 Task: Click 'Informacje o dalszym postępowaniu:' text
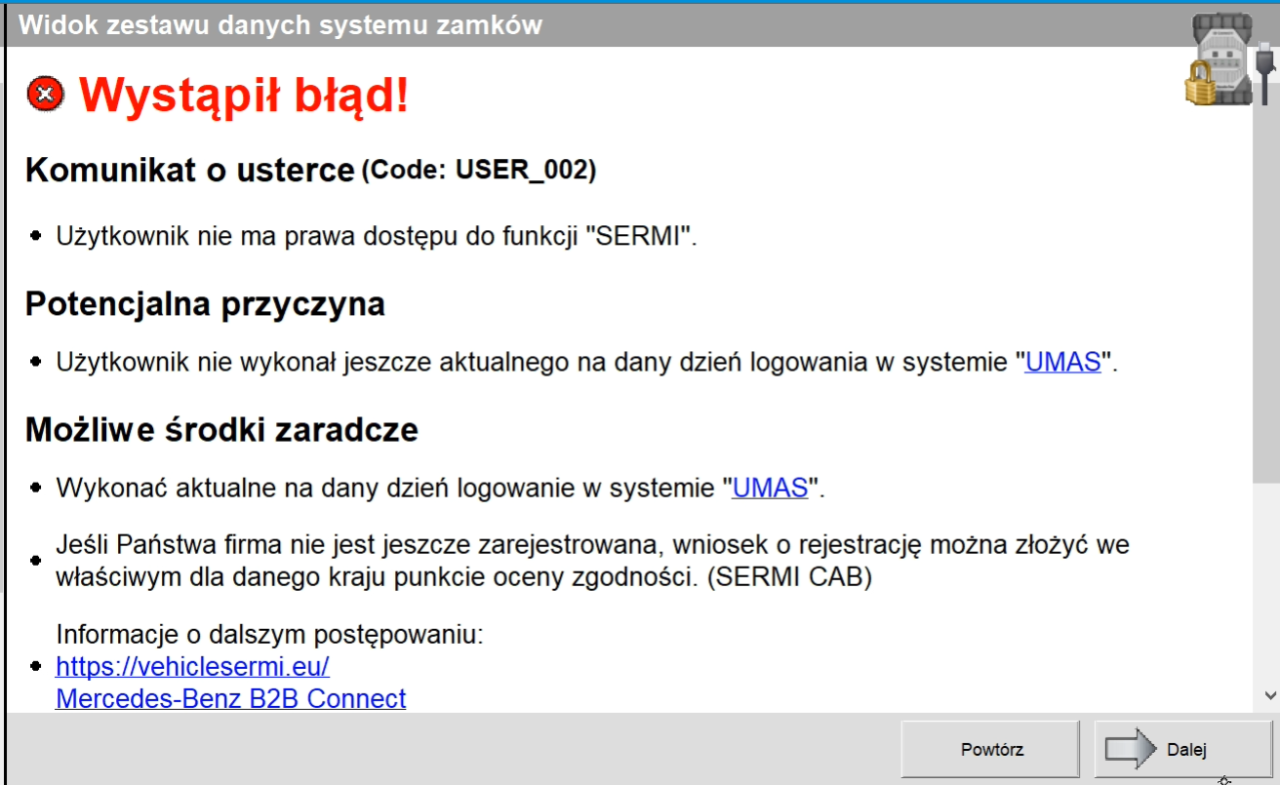click(x=270, y=635)
